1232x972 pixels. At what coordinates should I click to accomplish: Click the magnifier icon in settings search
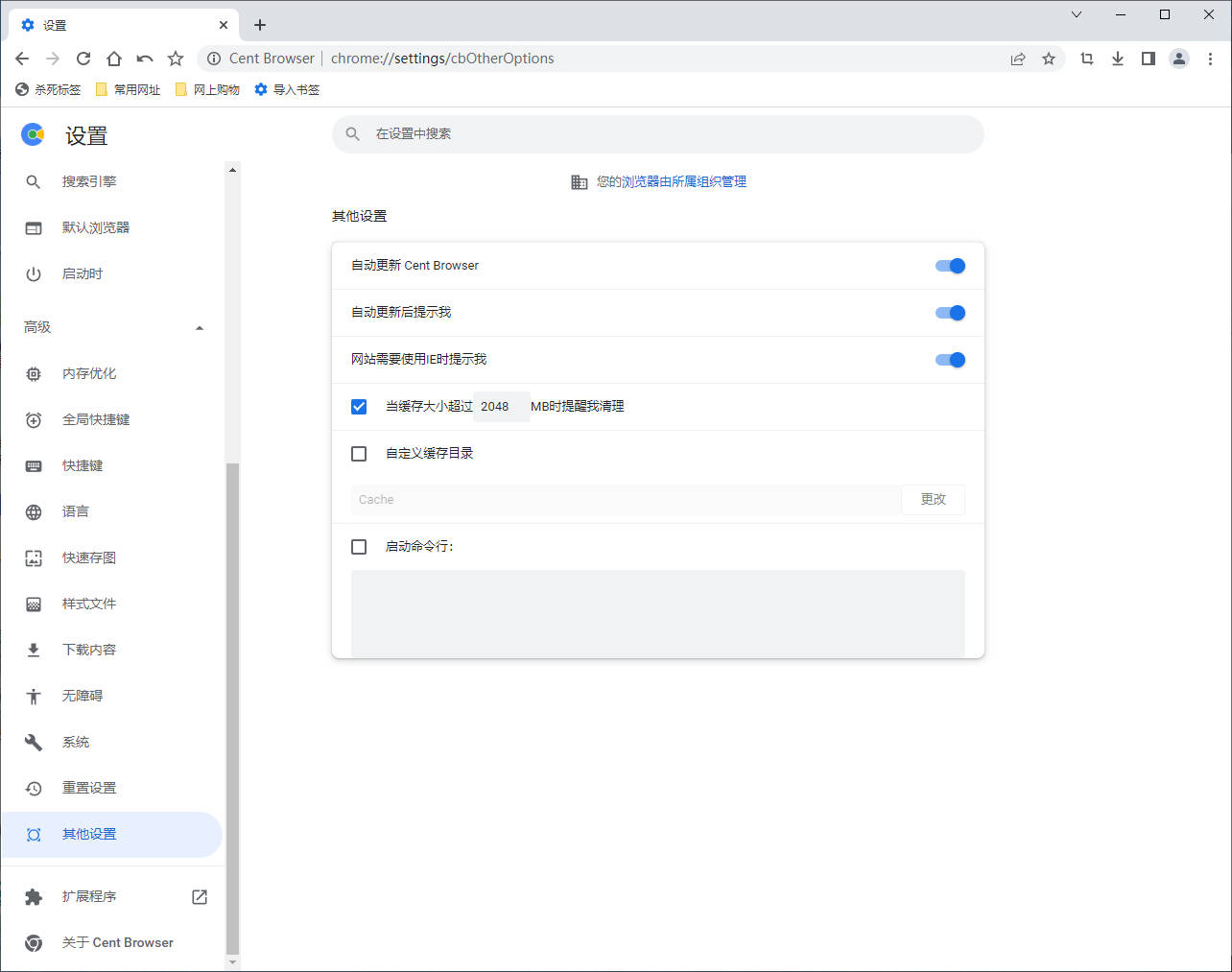pos(353,134)
